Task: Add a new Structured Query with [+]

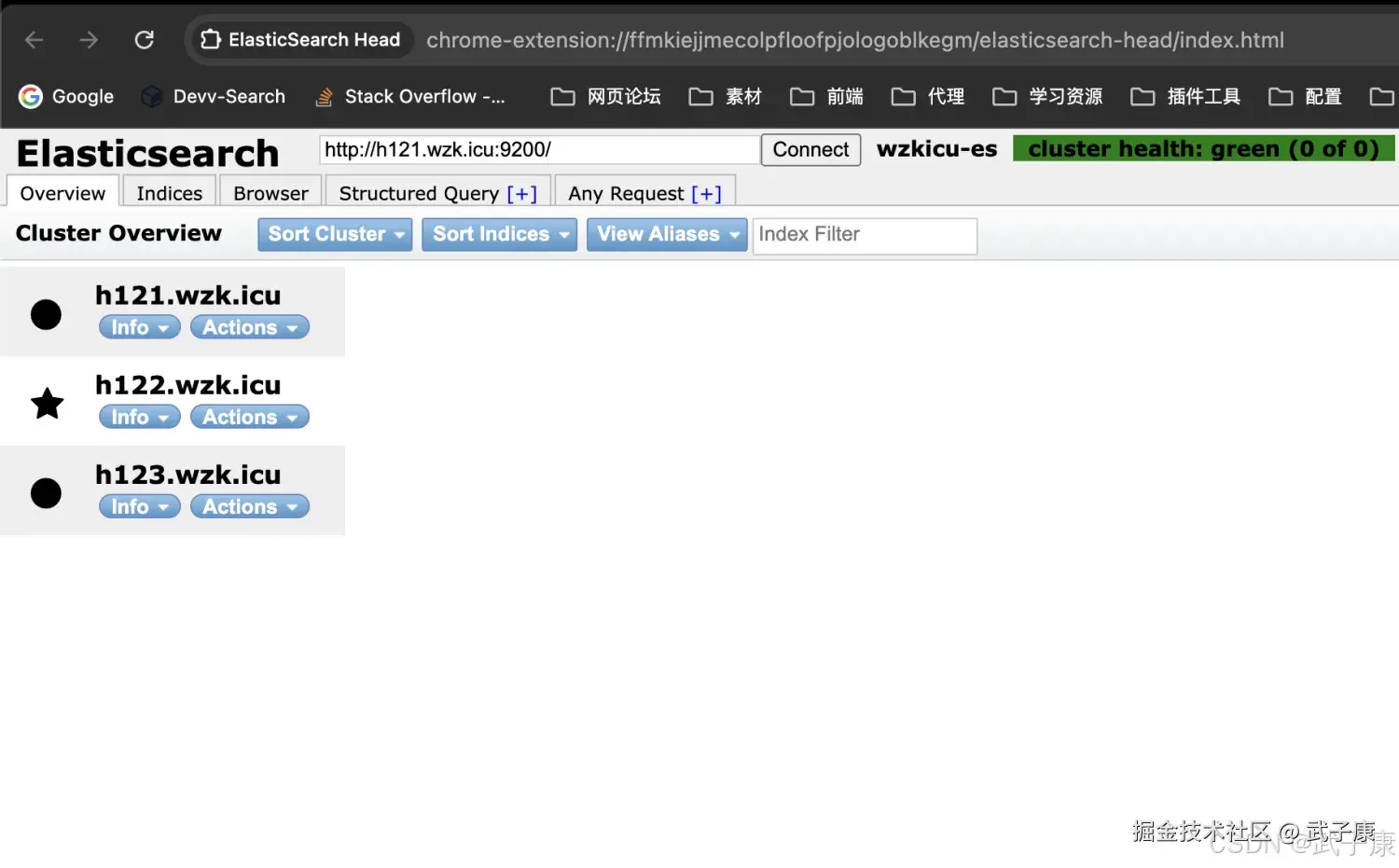Action: coord(522,193)
